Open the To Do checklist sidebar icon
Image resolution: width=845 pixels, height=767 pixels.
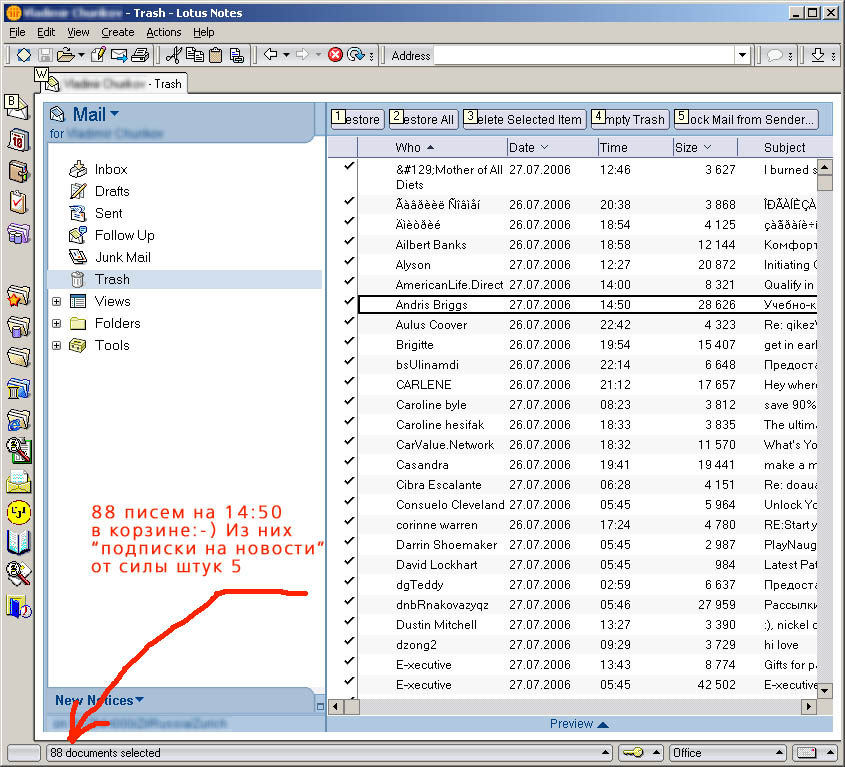[18, 202]
